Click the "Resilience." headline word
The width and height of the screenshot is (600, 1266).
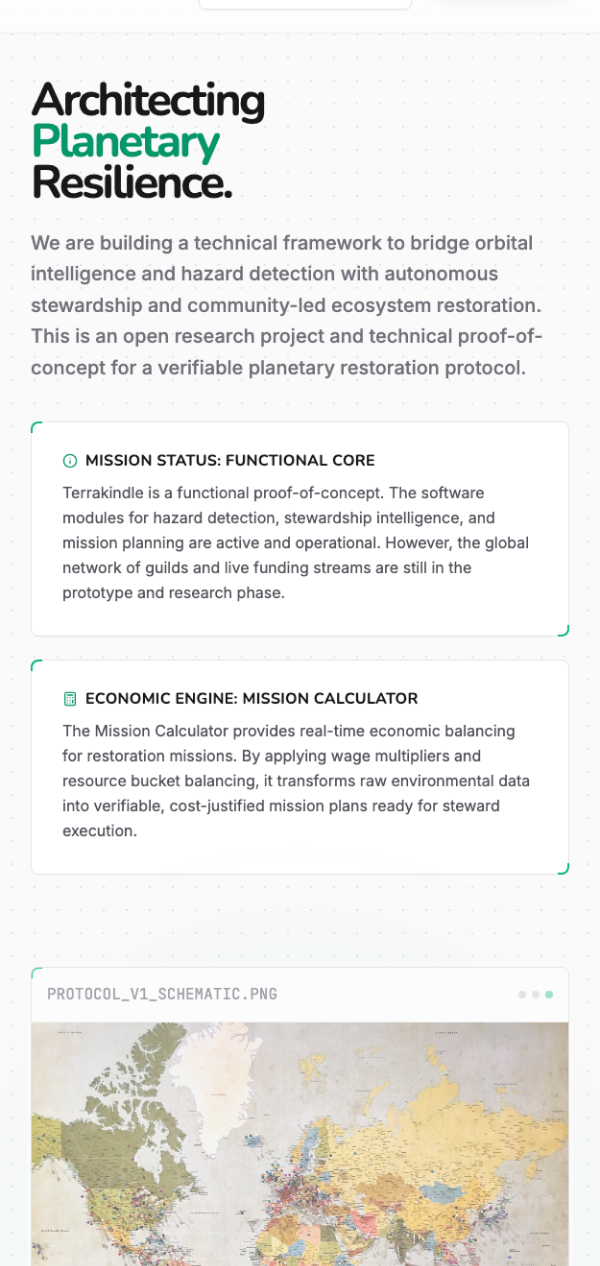pyautogui.click(x=132, y=183)
